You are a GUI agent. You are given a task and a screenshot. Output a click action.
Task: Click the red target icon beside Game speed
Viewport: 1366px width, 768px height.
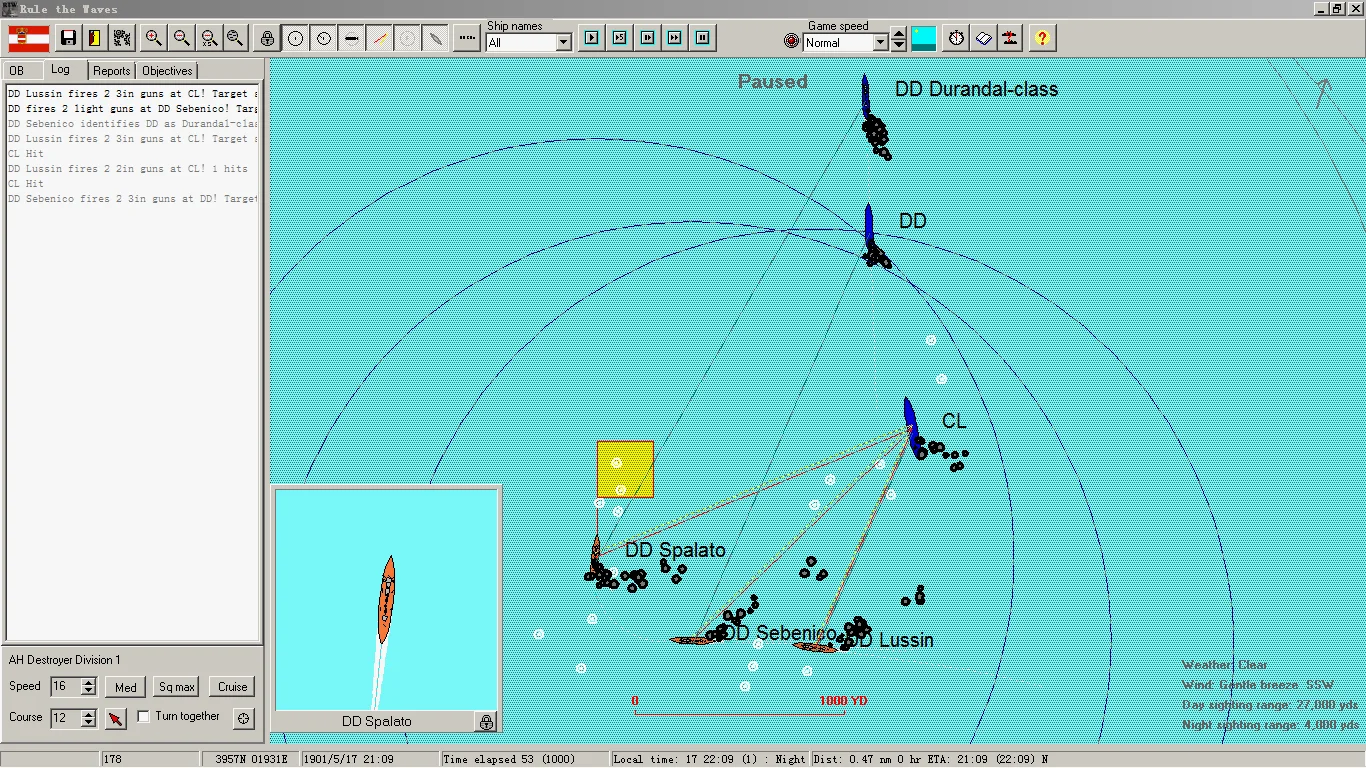(792, 42)
